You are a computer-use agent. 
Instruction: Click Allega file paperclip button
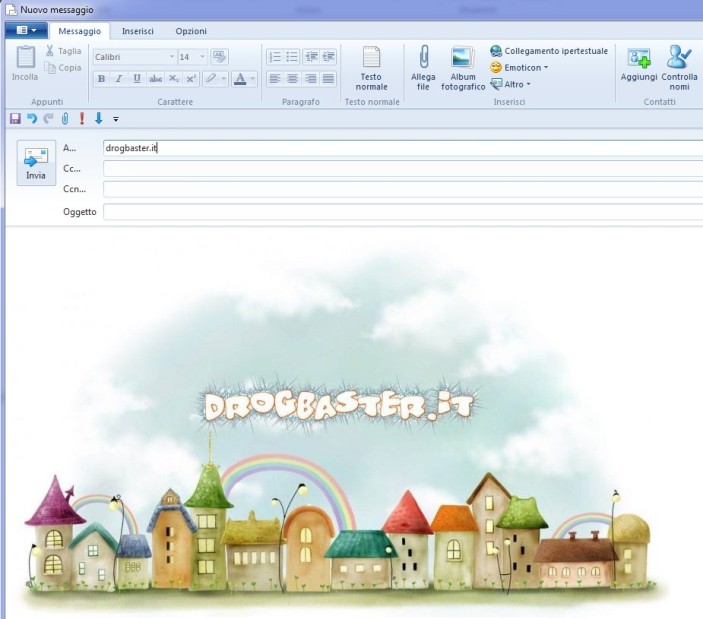[423, 68]
